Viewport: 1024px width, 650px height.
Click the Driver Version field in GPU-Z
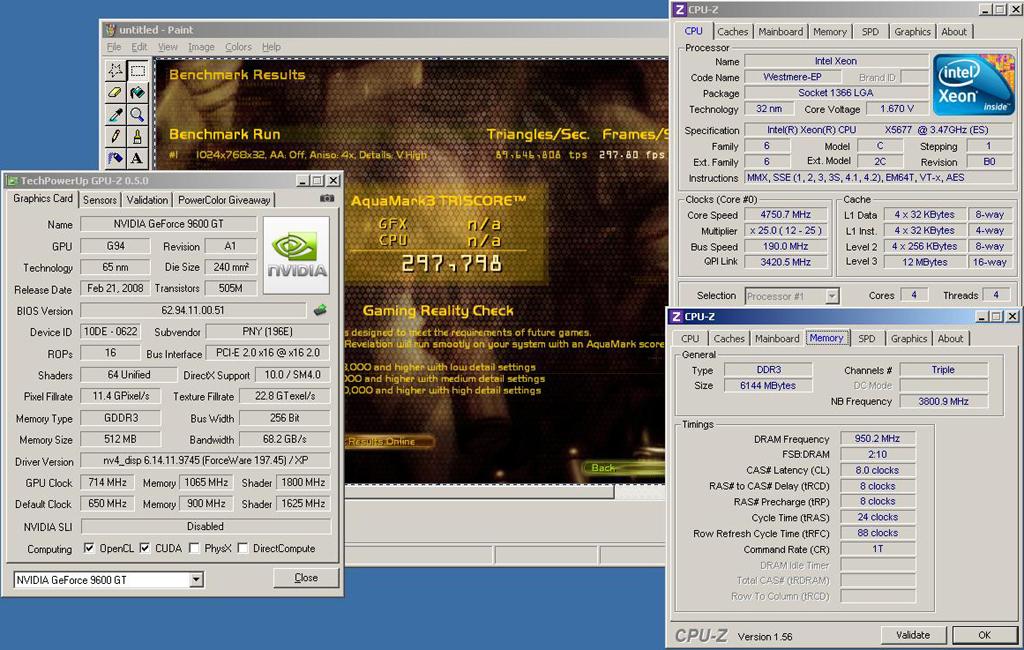(205, 461)
